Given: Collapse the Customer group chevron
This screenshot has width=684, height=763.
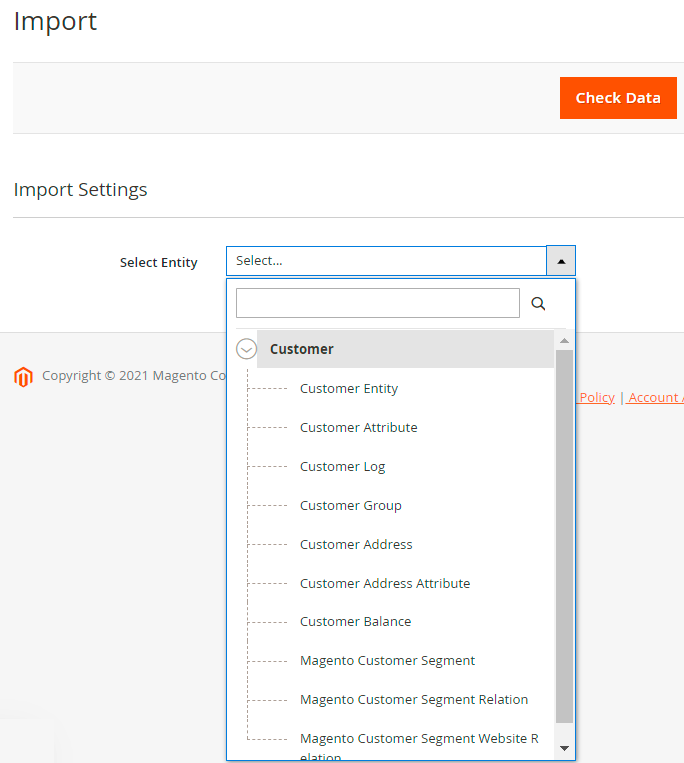Looking at the screenshot, I should coord(247,349).
